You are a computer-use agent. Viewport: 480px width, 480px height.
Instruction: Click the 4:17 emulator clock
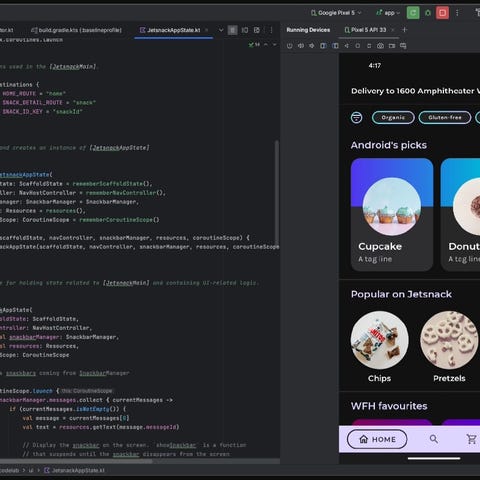pyautogui.click(x=375, y=65)
